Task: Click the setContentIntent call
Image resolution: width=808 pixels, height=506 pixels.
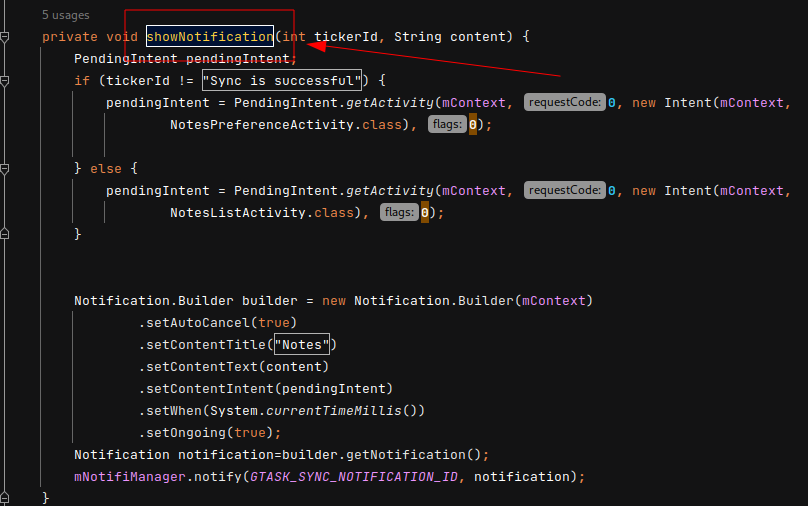Action: 210,389
